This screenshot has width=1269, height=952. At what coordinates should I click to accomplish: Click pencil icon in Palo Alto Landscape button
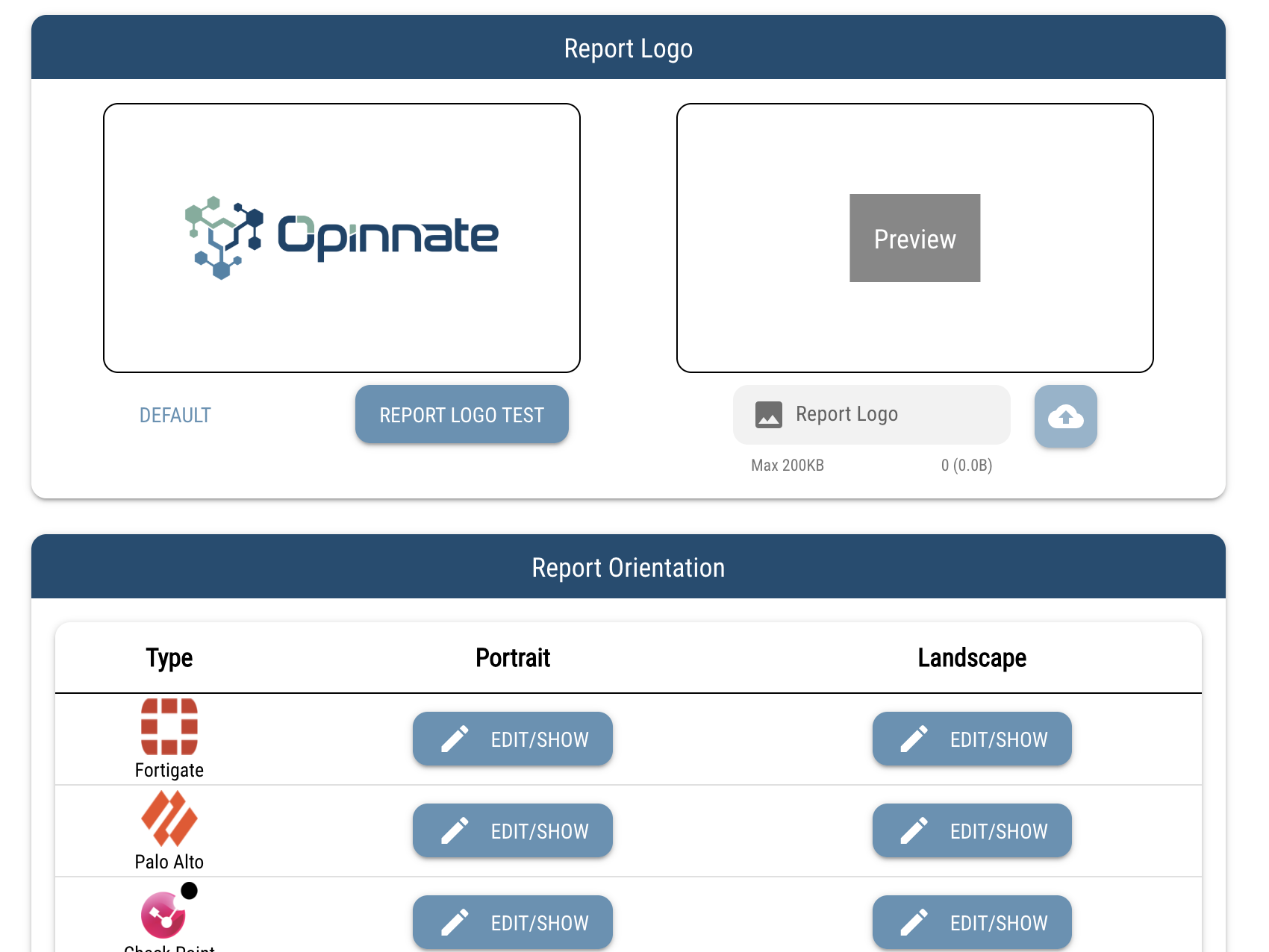[x=914, y=830]
